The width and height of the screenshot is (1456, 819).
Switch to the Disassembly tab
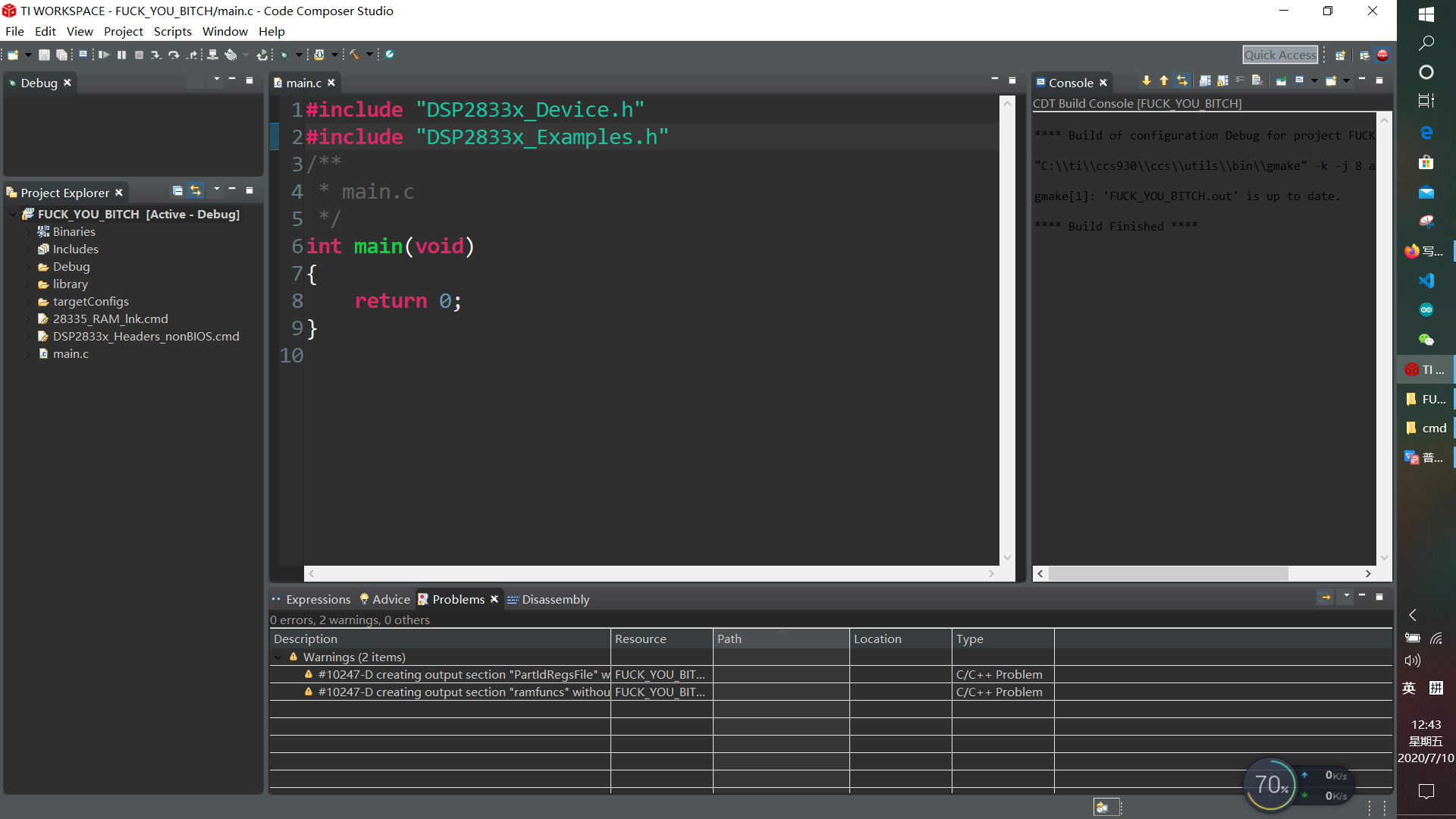coord(554,599)
